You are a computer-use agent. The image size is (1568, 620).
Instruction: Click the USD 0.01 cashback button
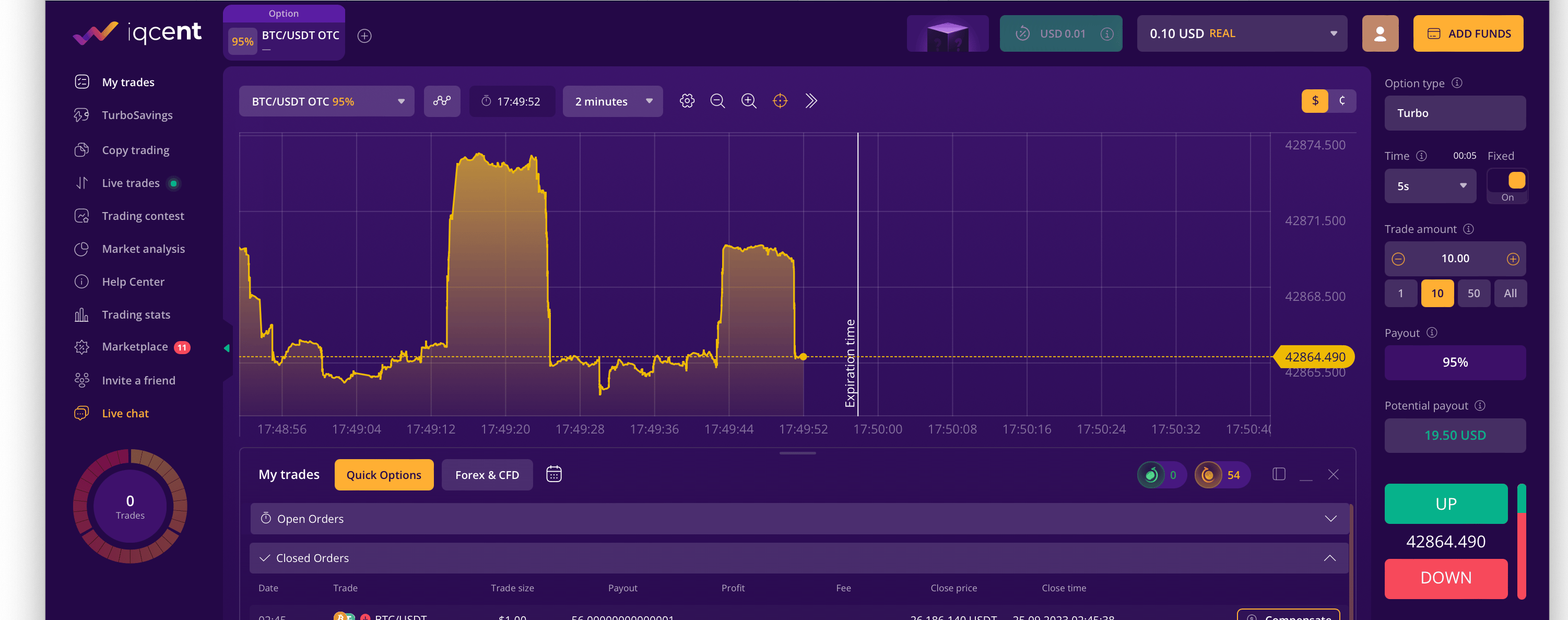pyautogui.click(x=1061, y=33)
